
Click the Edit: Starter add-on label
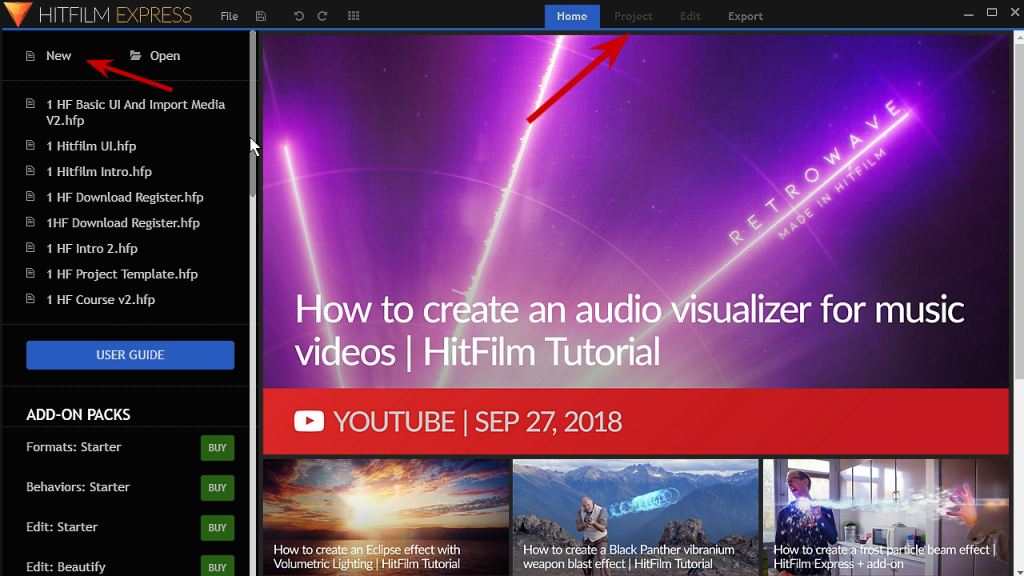tap(62, 527)
